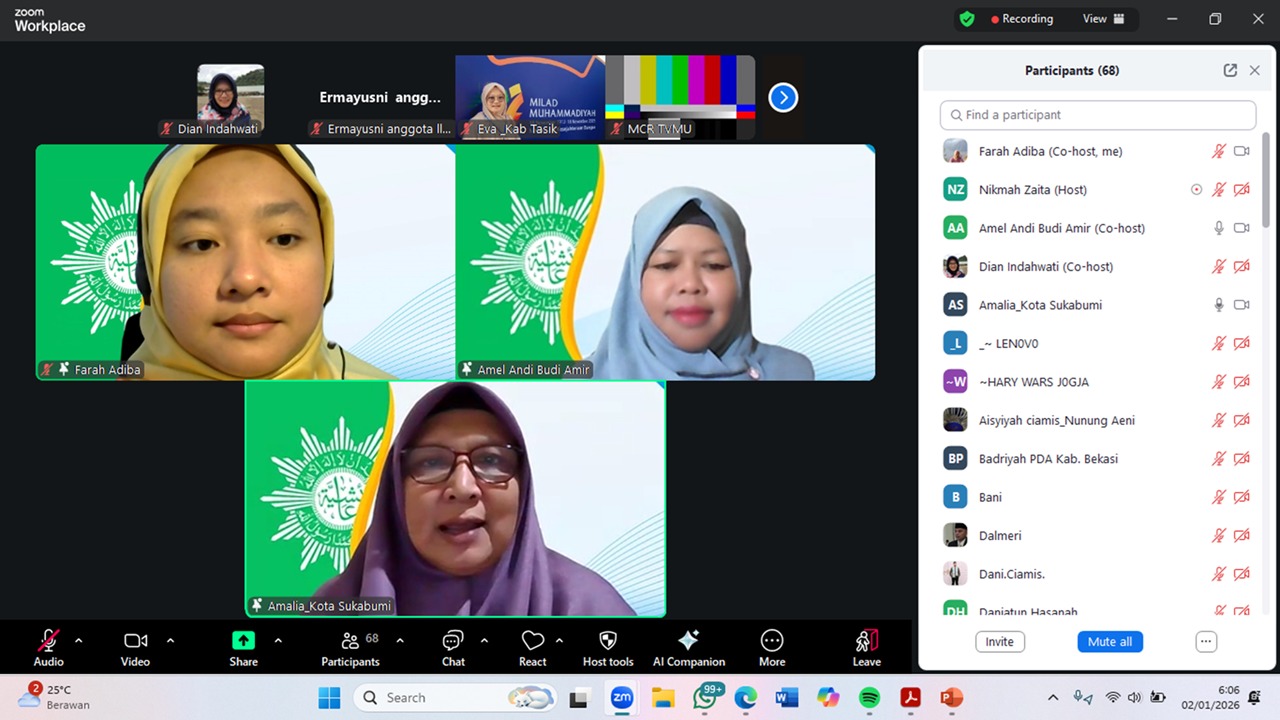Open Host tools shield icon
Image resolution: width=1280 pixels, height=720 pixels.
click(607, 641)
